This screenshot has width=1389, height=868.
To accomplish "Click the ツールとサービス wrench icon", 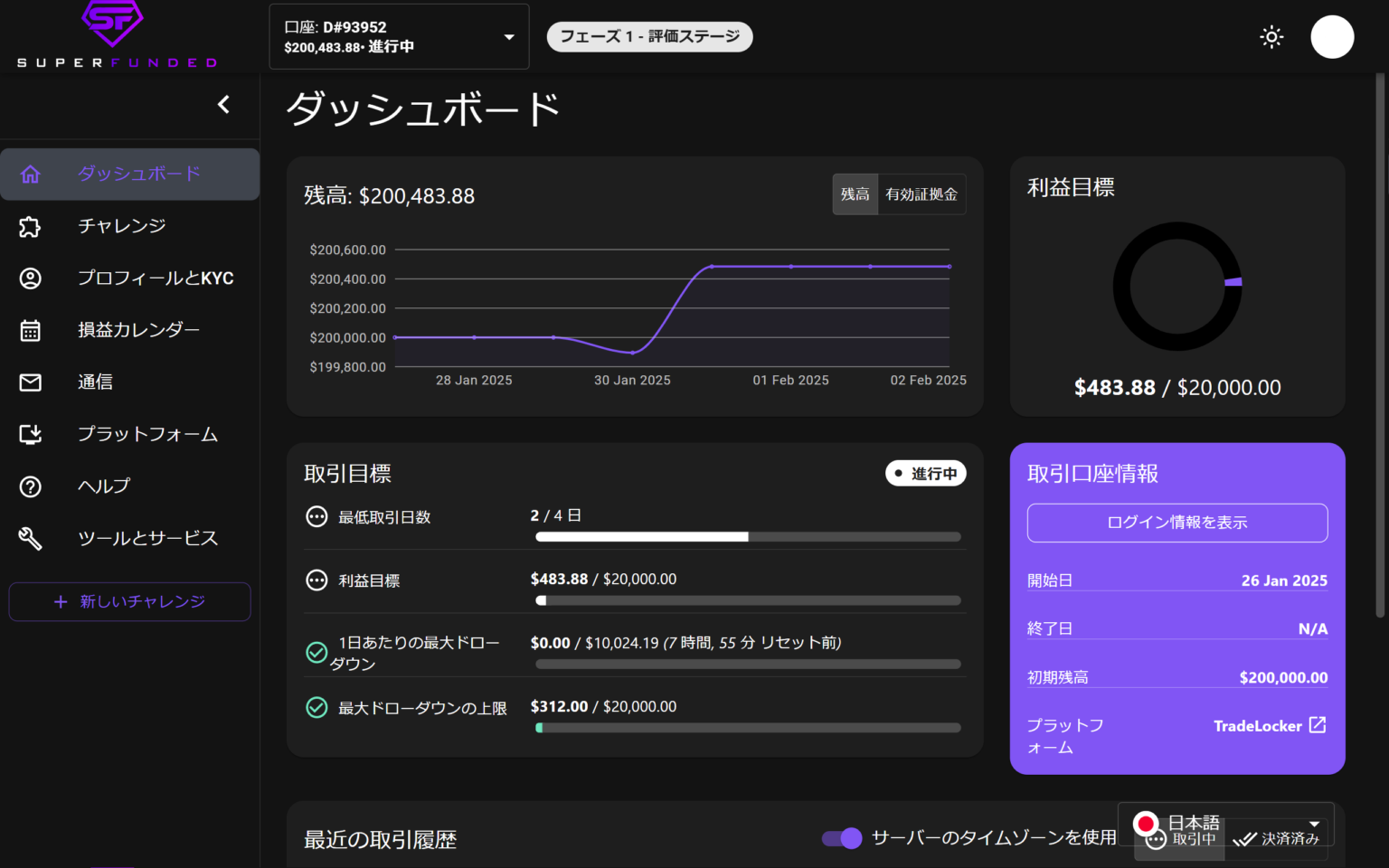I will point(31,539).
